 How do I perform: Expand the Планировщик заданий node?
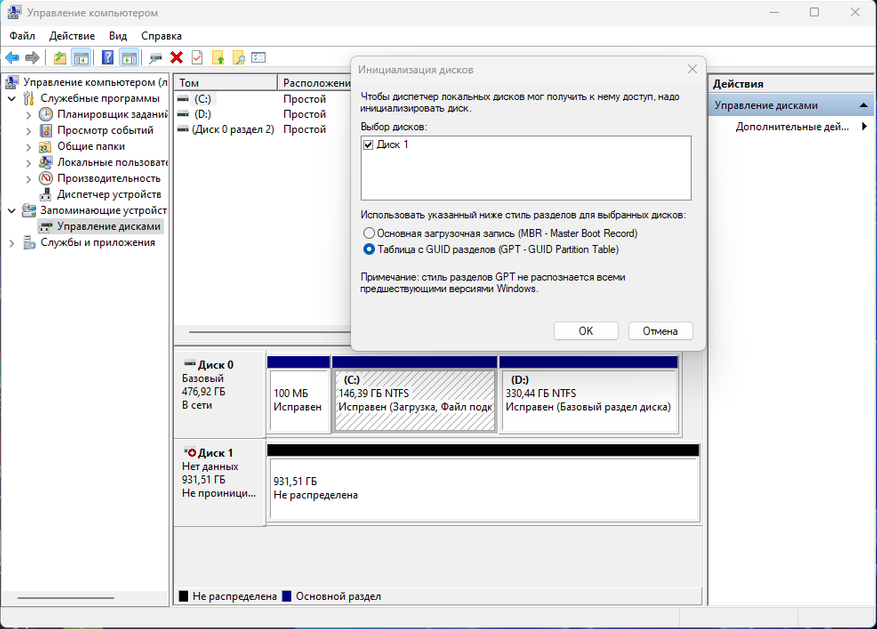click(29, 115)
